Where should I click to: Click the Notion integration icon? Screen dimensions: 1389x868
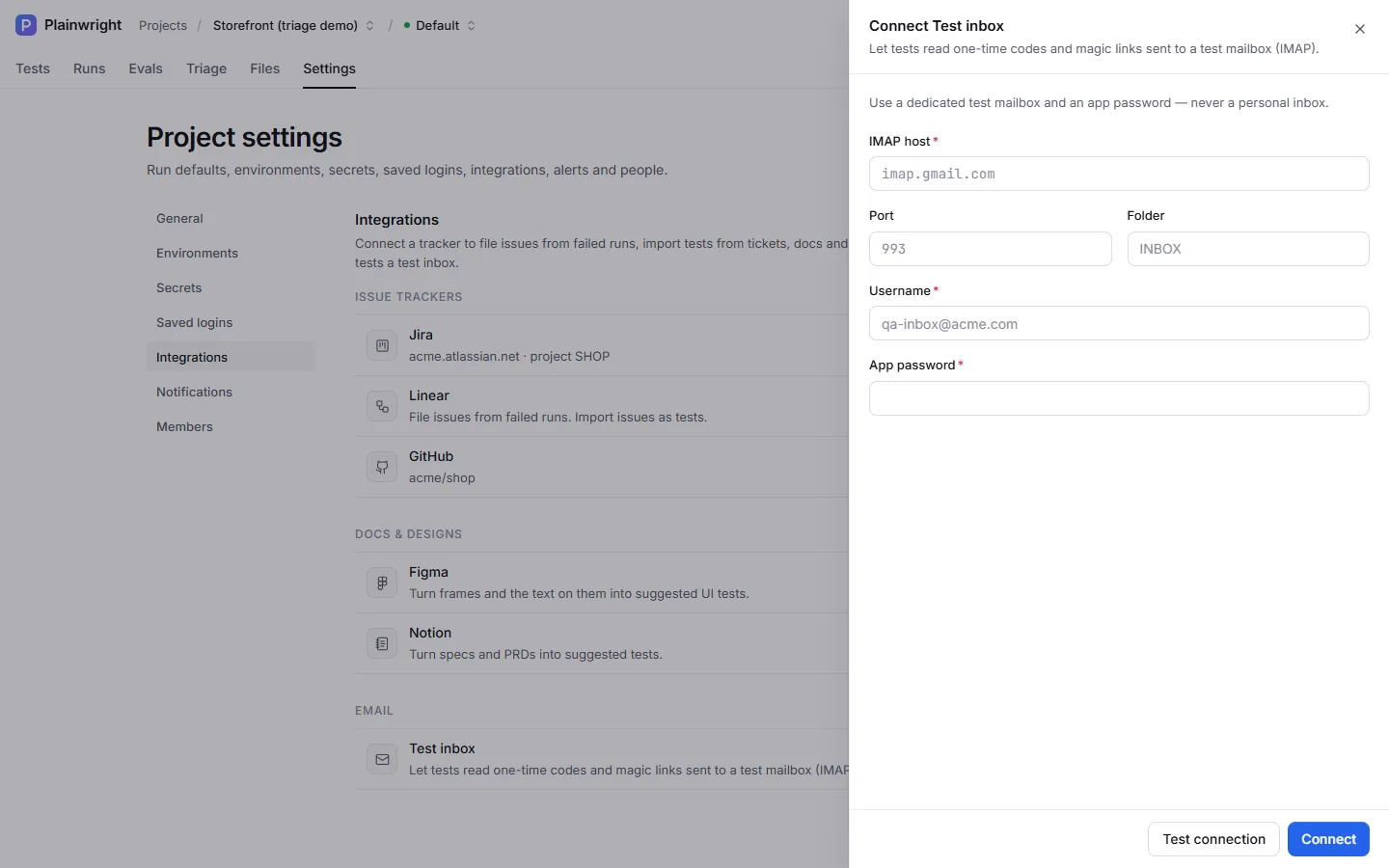tap(382, 643)
